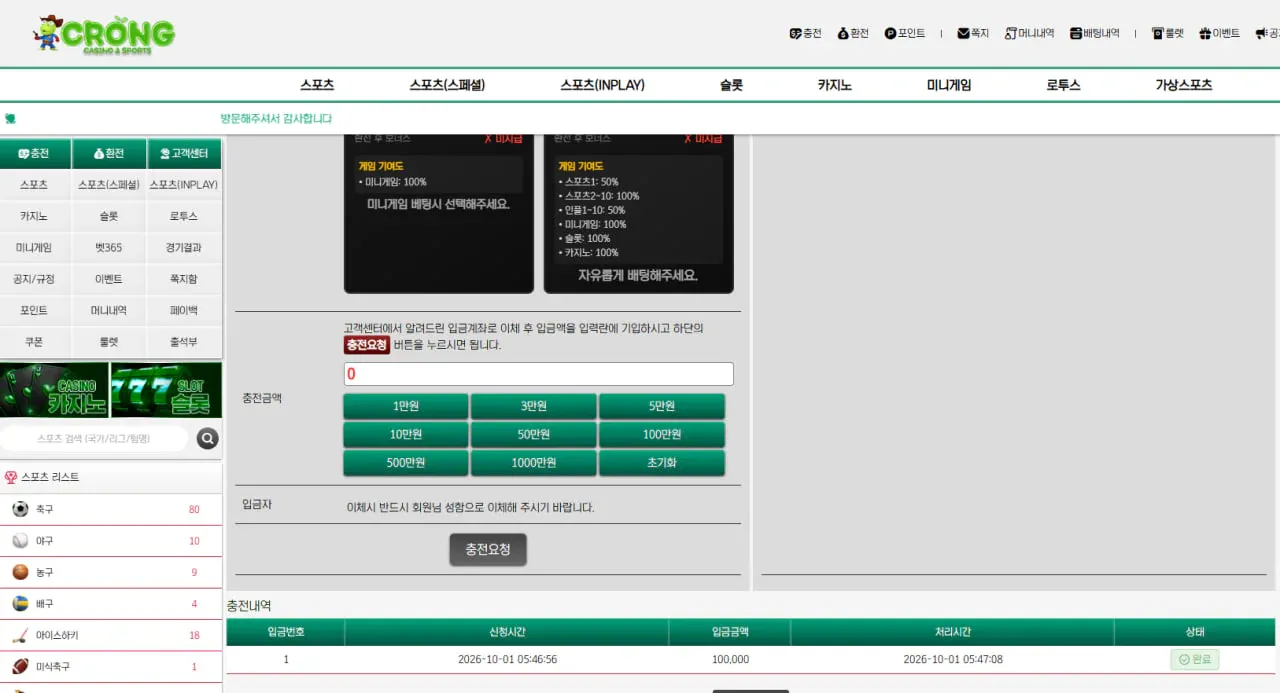Go to 슬롯 in the main navigation
1280x693 pixels.
[731, 85]
